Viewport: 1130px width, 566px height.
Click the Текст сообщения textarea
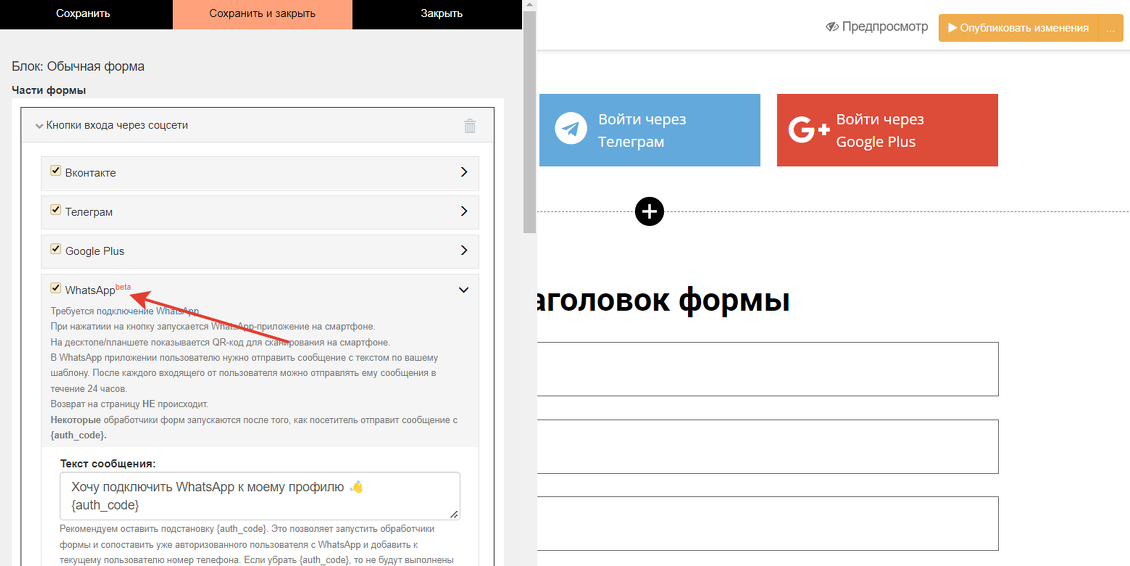[260, 496]
